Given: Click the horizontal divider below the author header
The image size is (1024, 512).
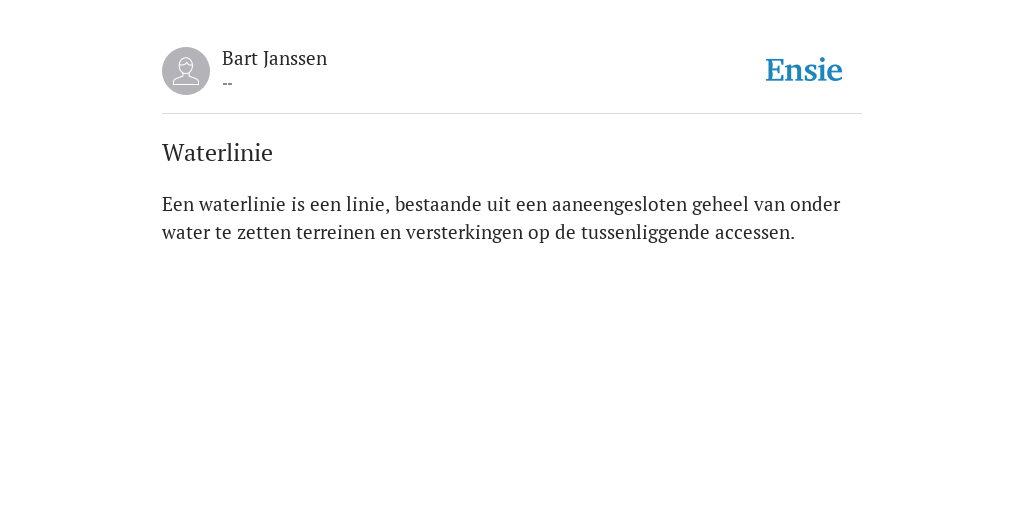Looking at the screenshot, I should (512, 114).
